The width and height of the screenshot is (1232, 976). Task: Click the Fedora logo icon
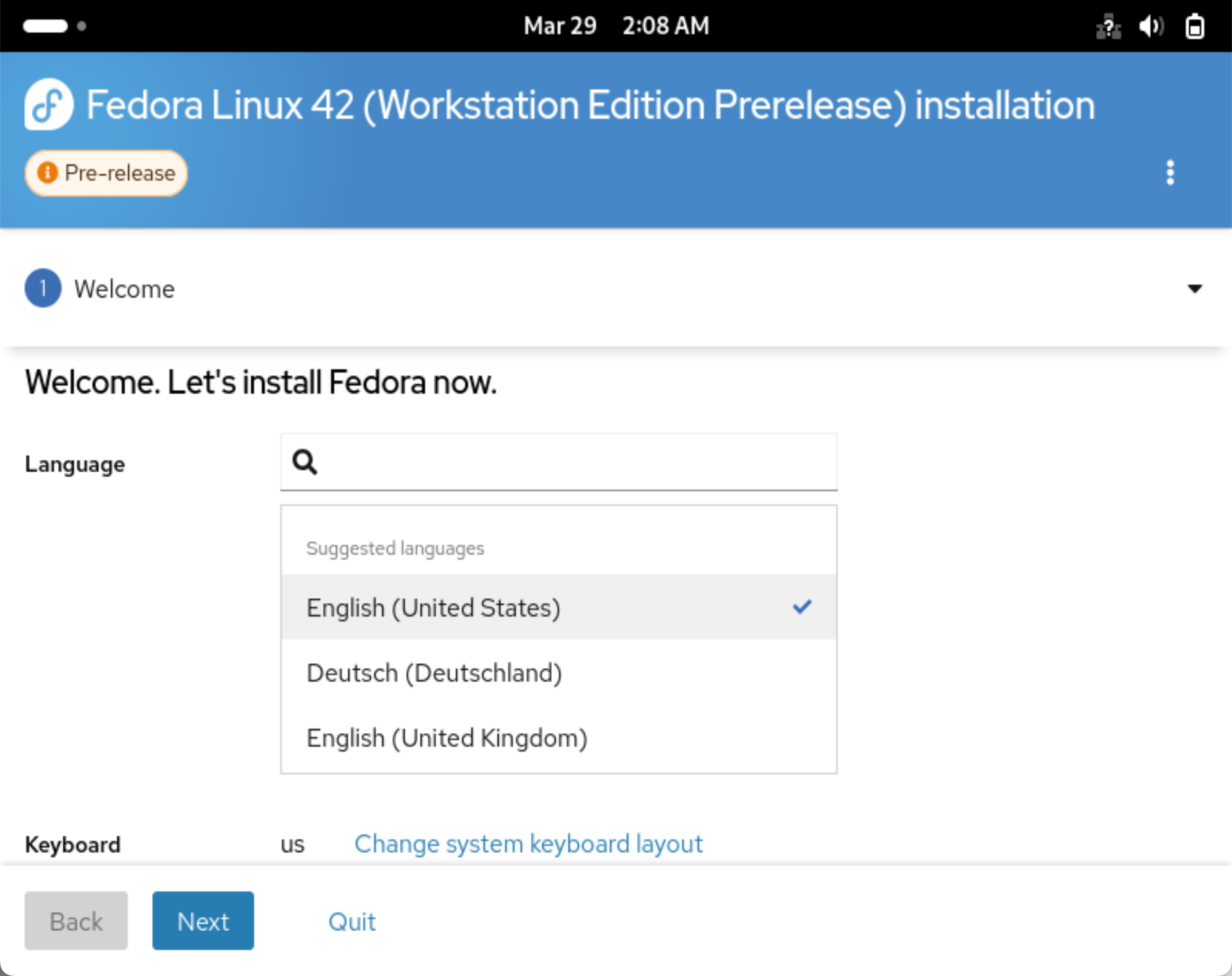[49, 105]
